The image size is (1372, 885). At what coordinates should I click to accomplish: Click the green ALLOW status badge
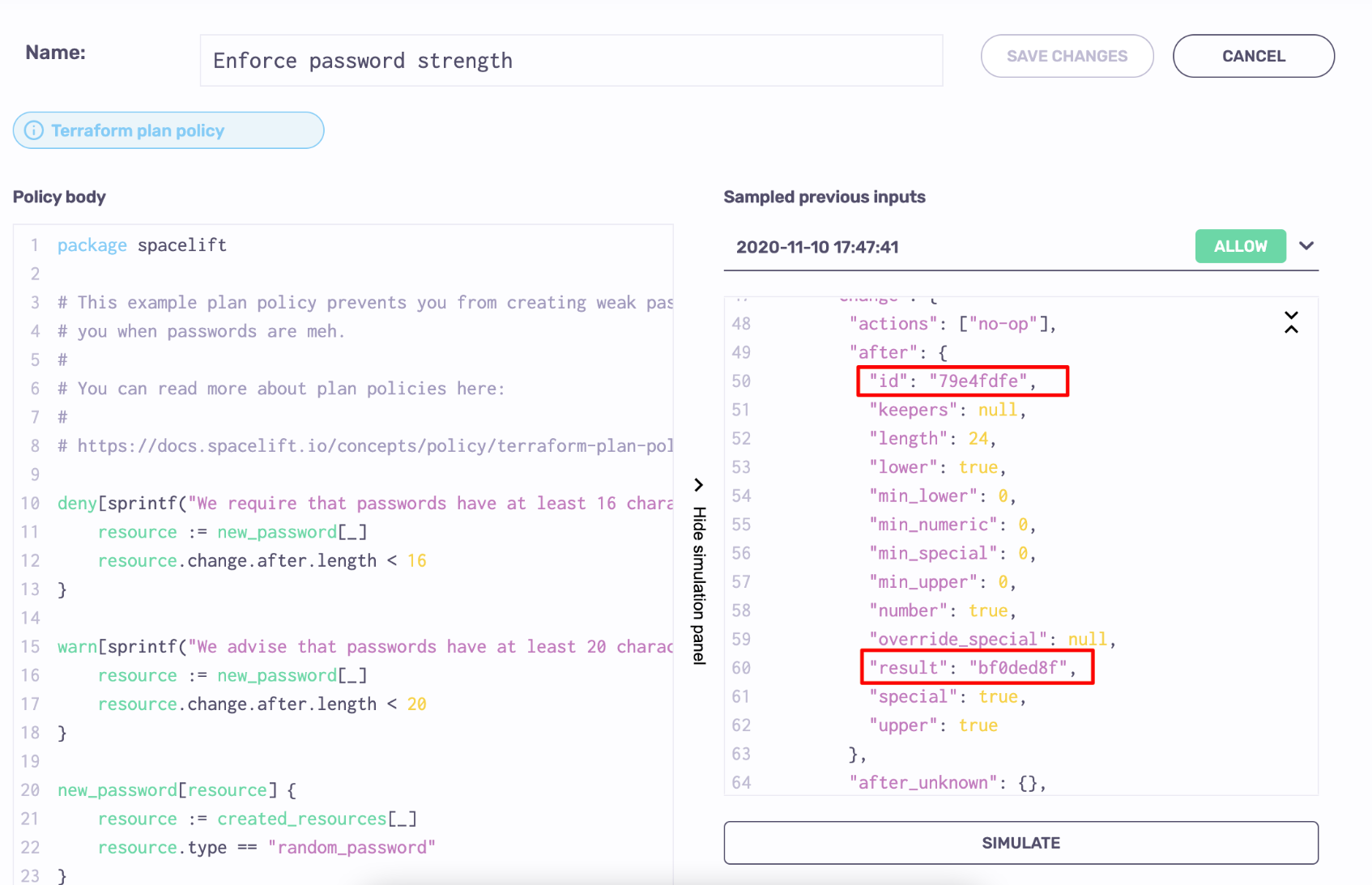(x=1239, y=246)
